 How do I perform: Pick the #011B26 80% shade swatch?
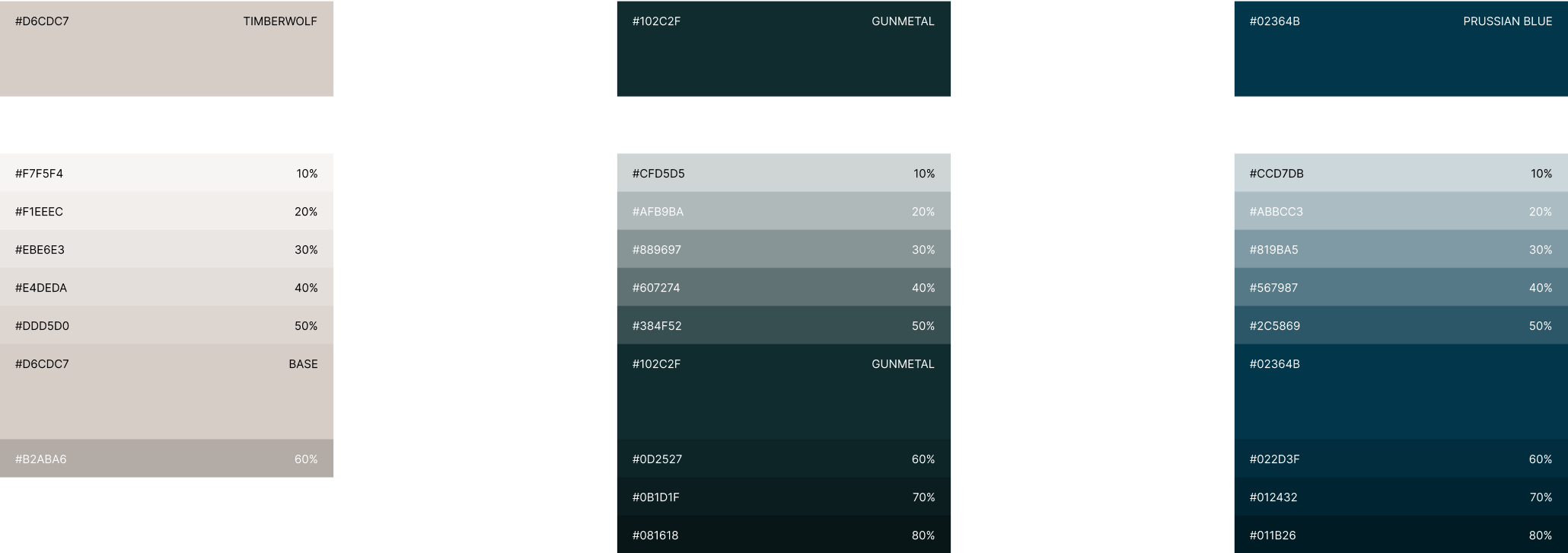click(1401, 534)
